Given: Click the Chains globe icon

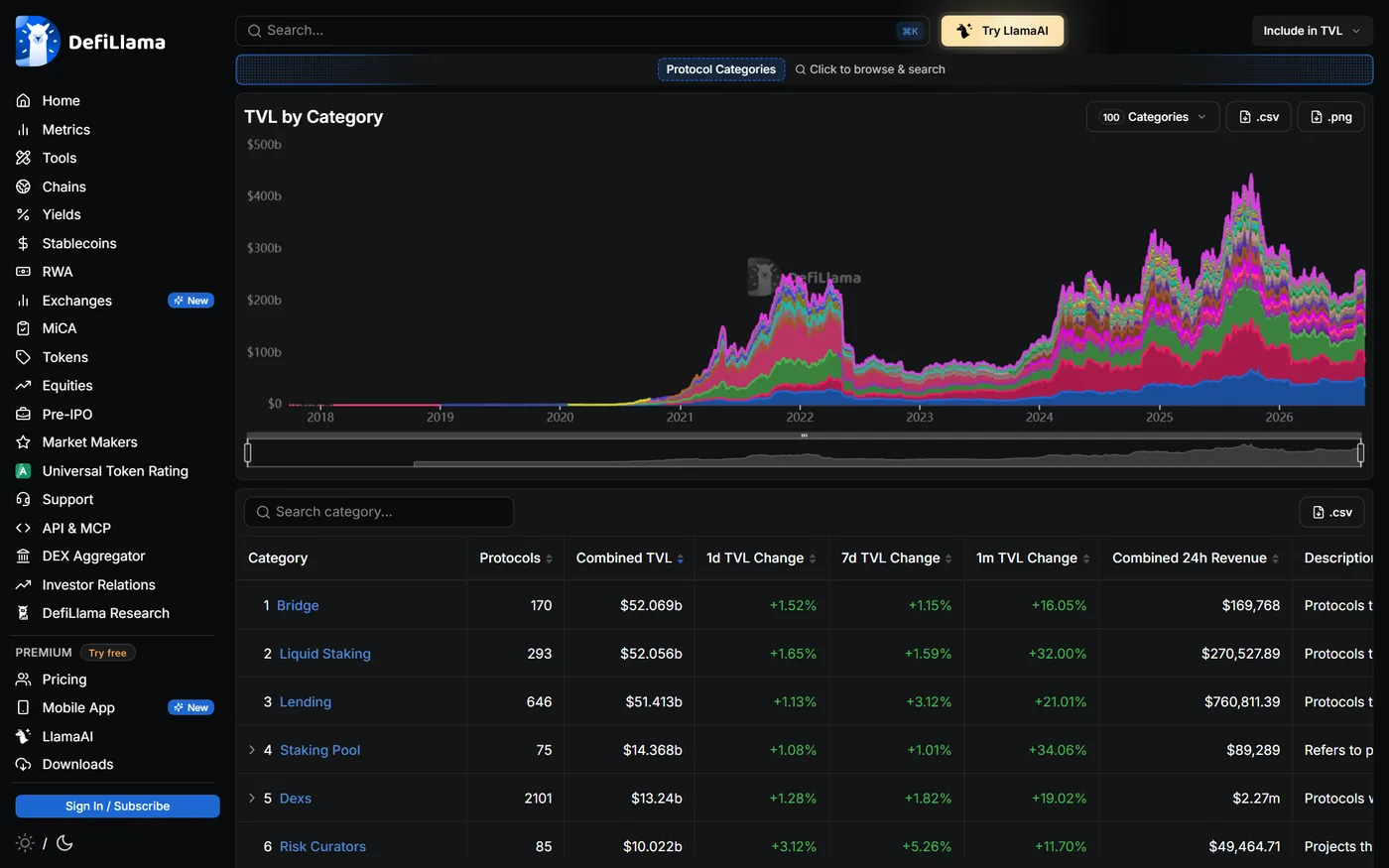Looking at the screenshot, I should click(x=23, y=186).
